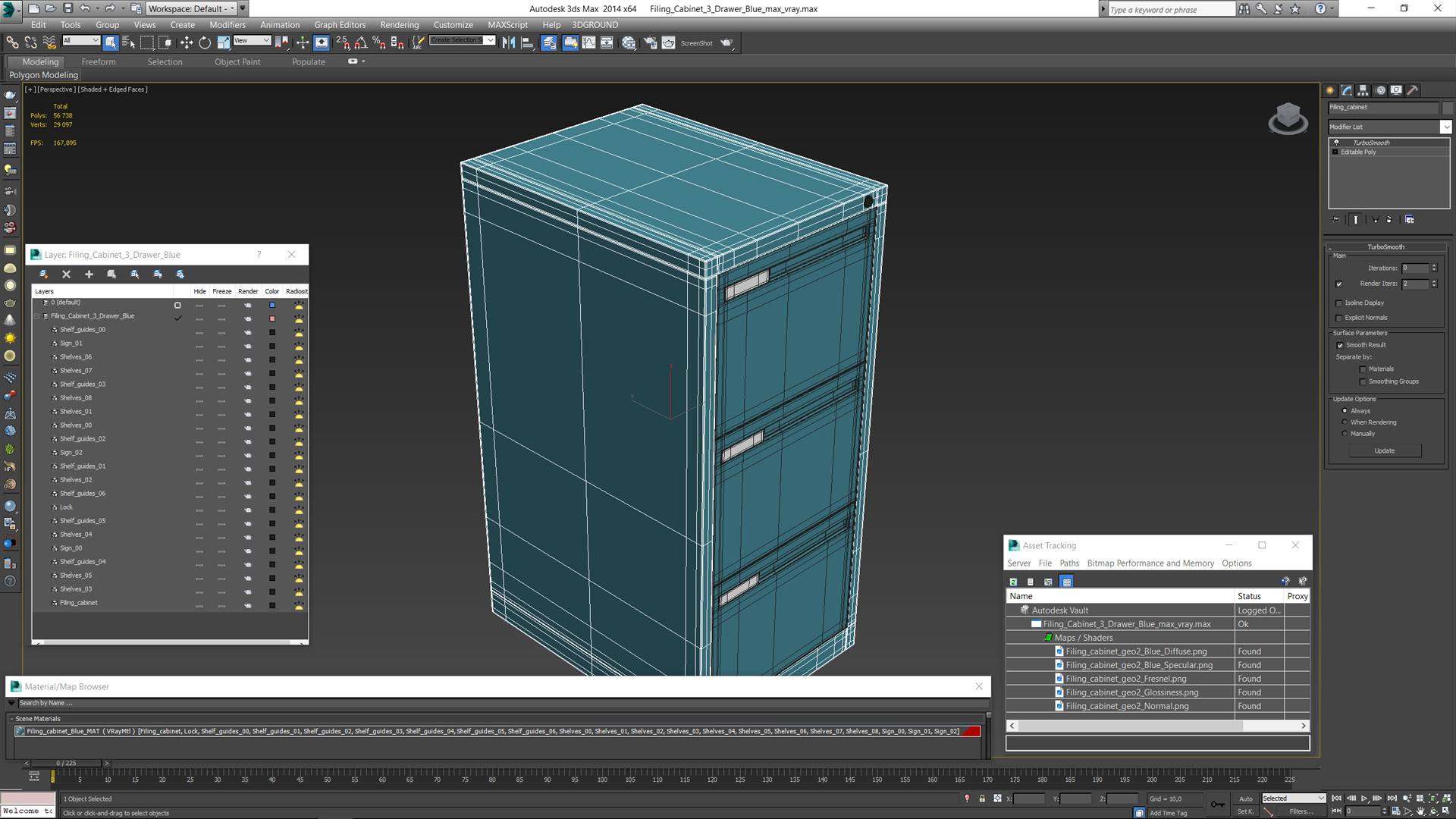The image size is (1456, 819).
Task: Select the Select and Move tool
Action: click(186, 43)
